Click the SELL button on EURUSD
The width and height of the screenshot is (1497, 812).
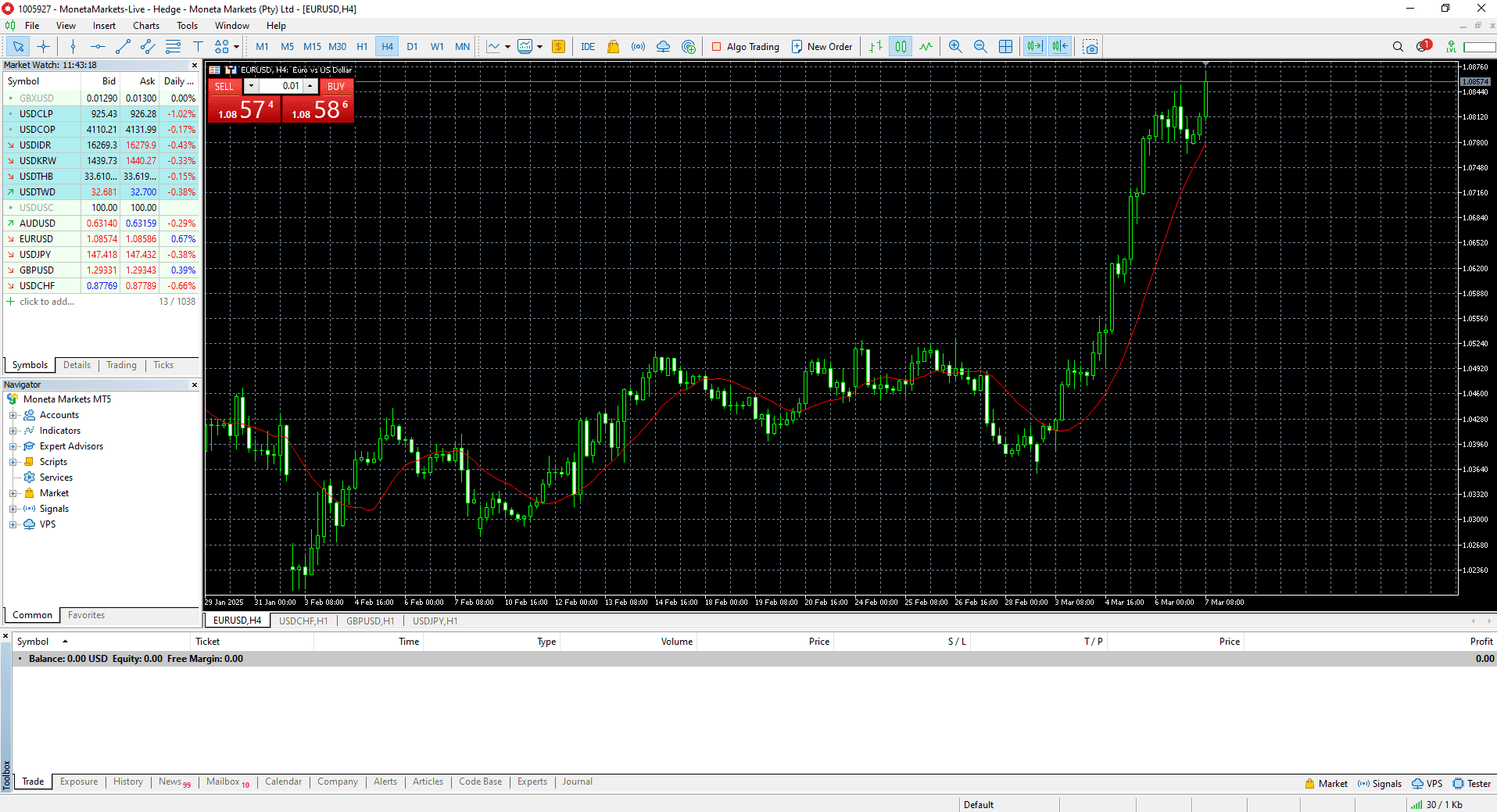(224, 86)
